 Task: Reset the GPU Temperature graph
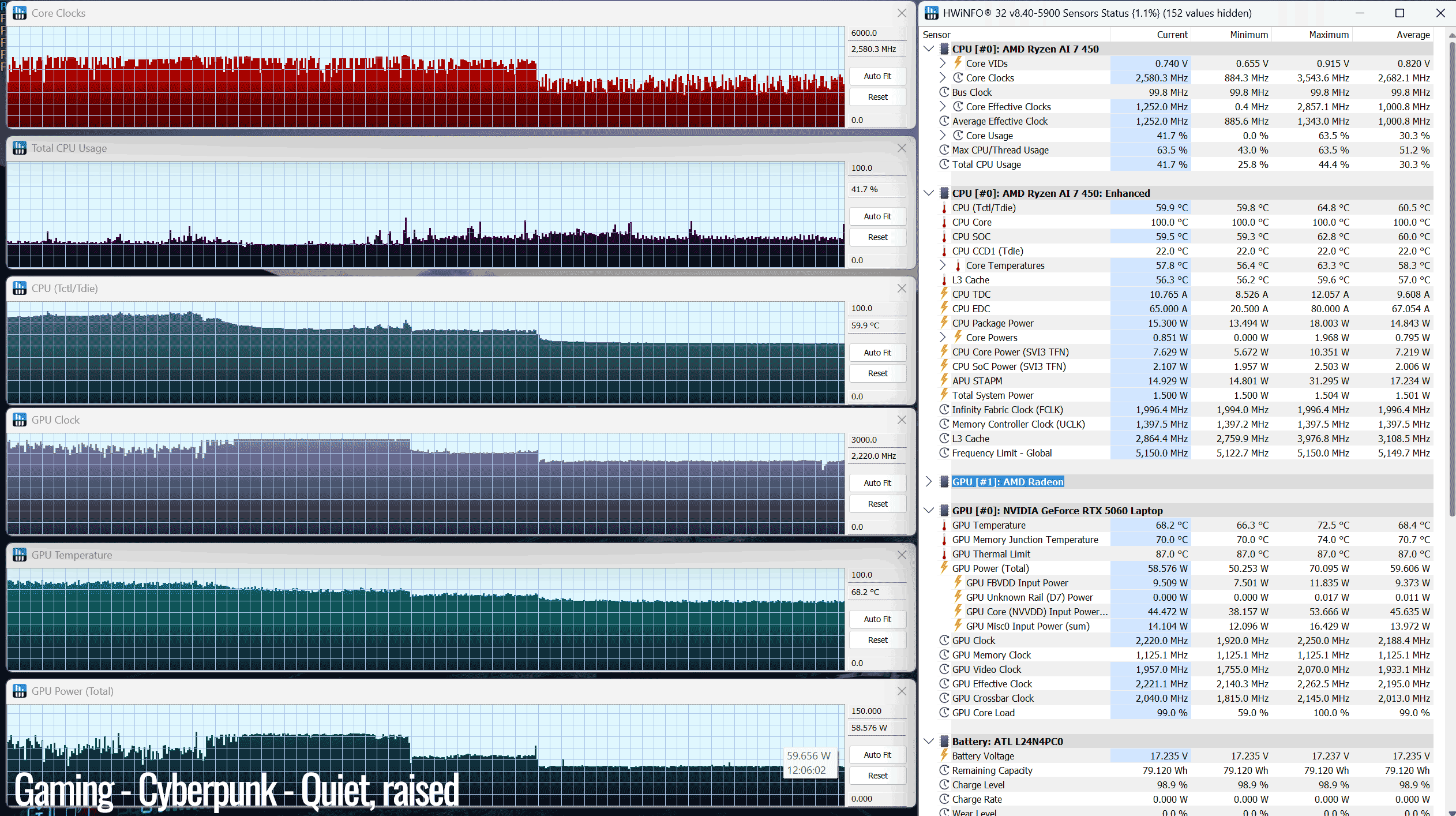[x=877, y=640]
